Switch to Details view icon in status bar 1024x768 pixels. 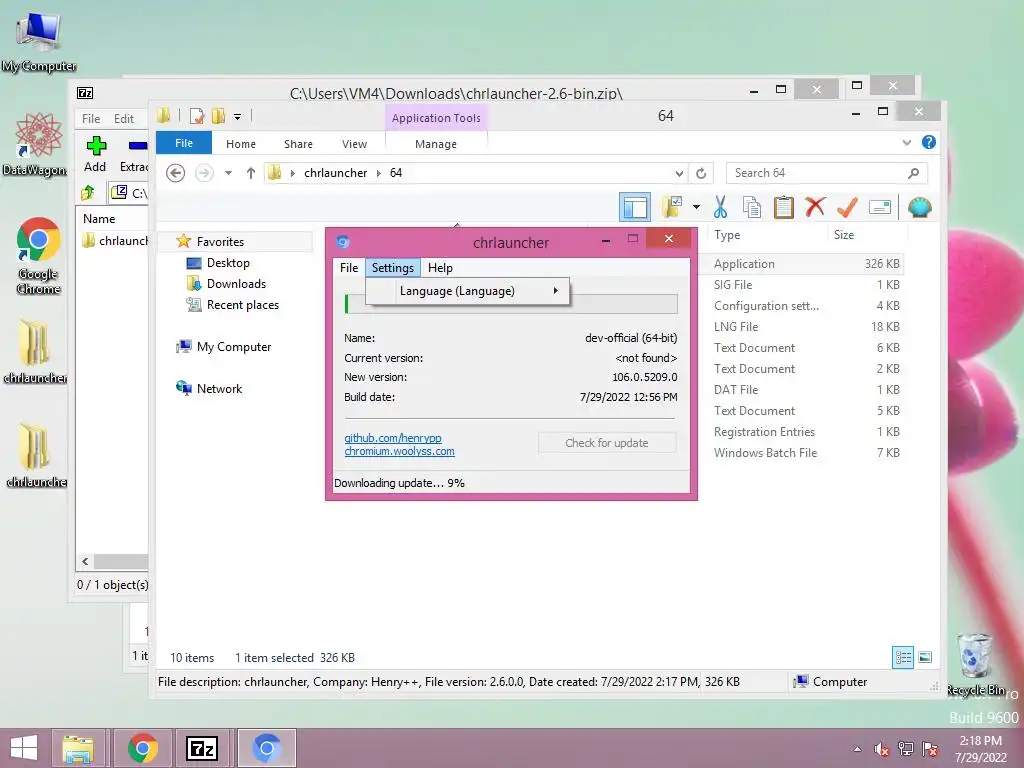point(903,657)
